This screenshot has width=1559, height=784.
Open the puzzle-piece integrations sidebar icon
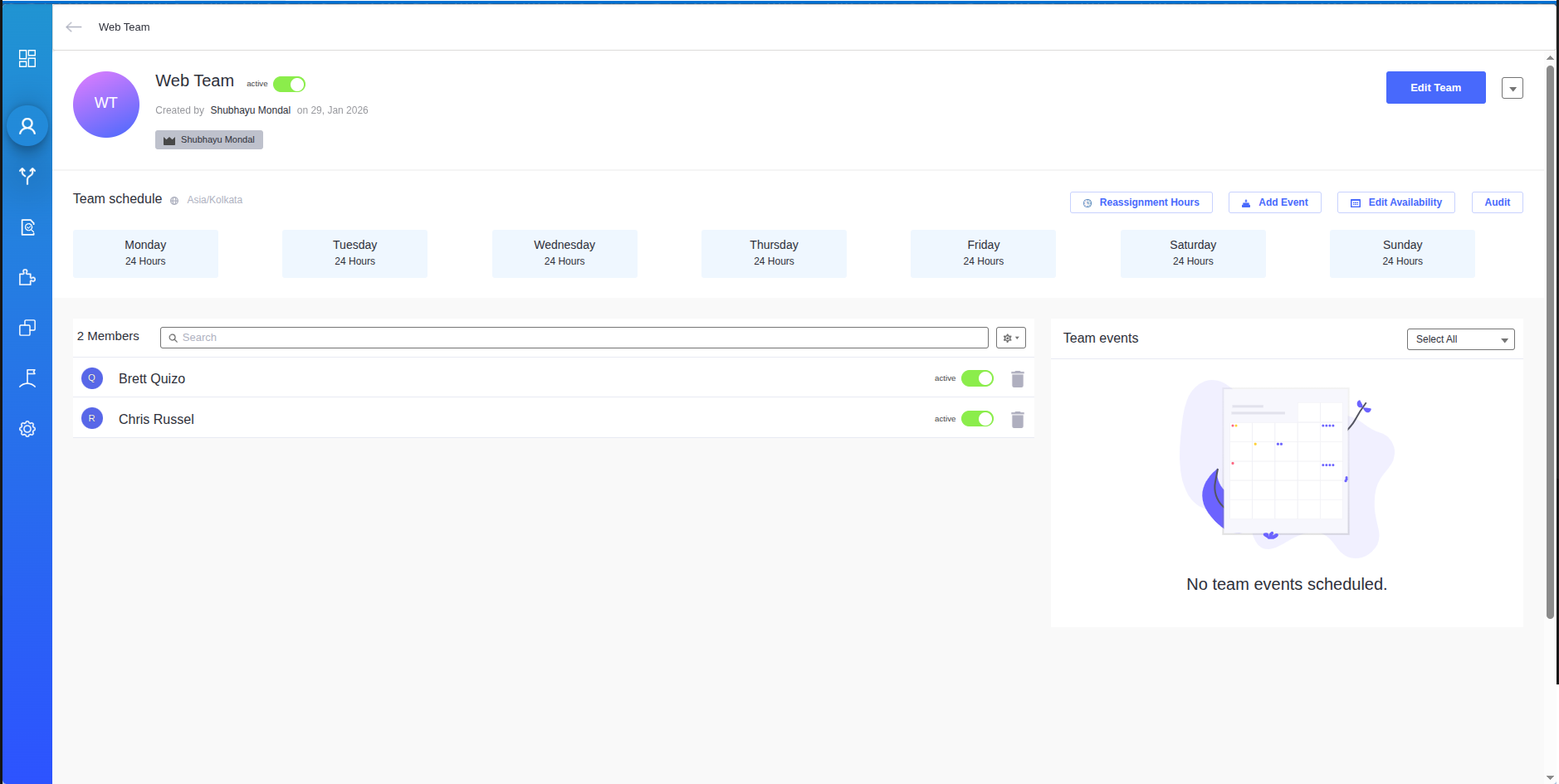point(27,277)
